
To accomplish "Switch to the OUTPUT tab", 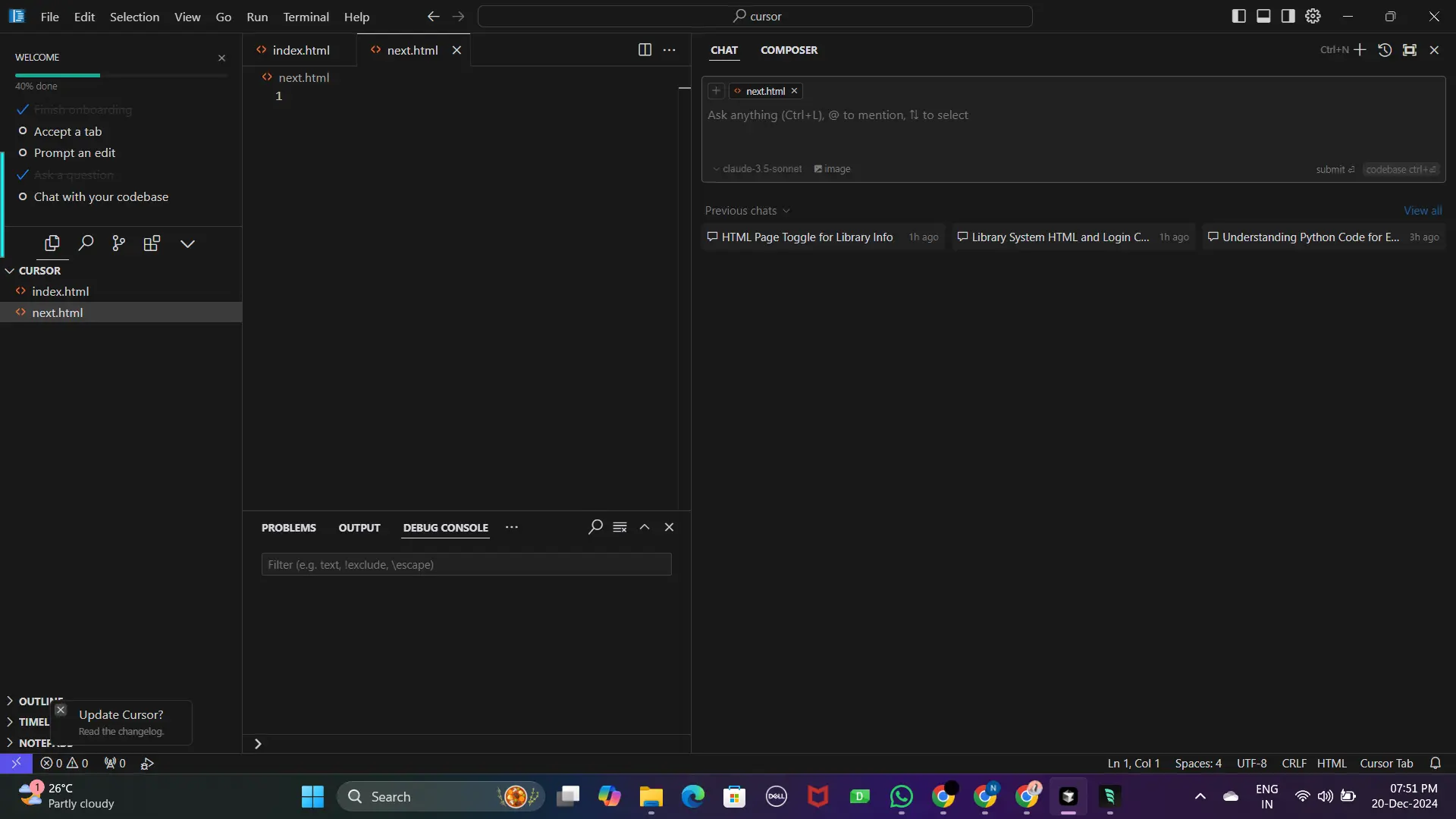I will (x=359, y=527).
